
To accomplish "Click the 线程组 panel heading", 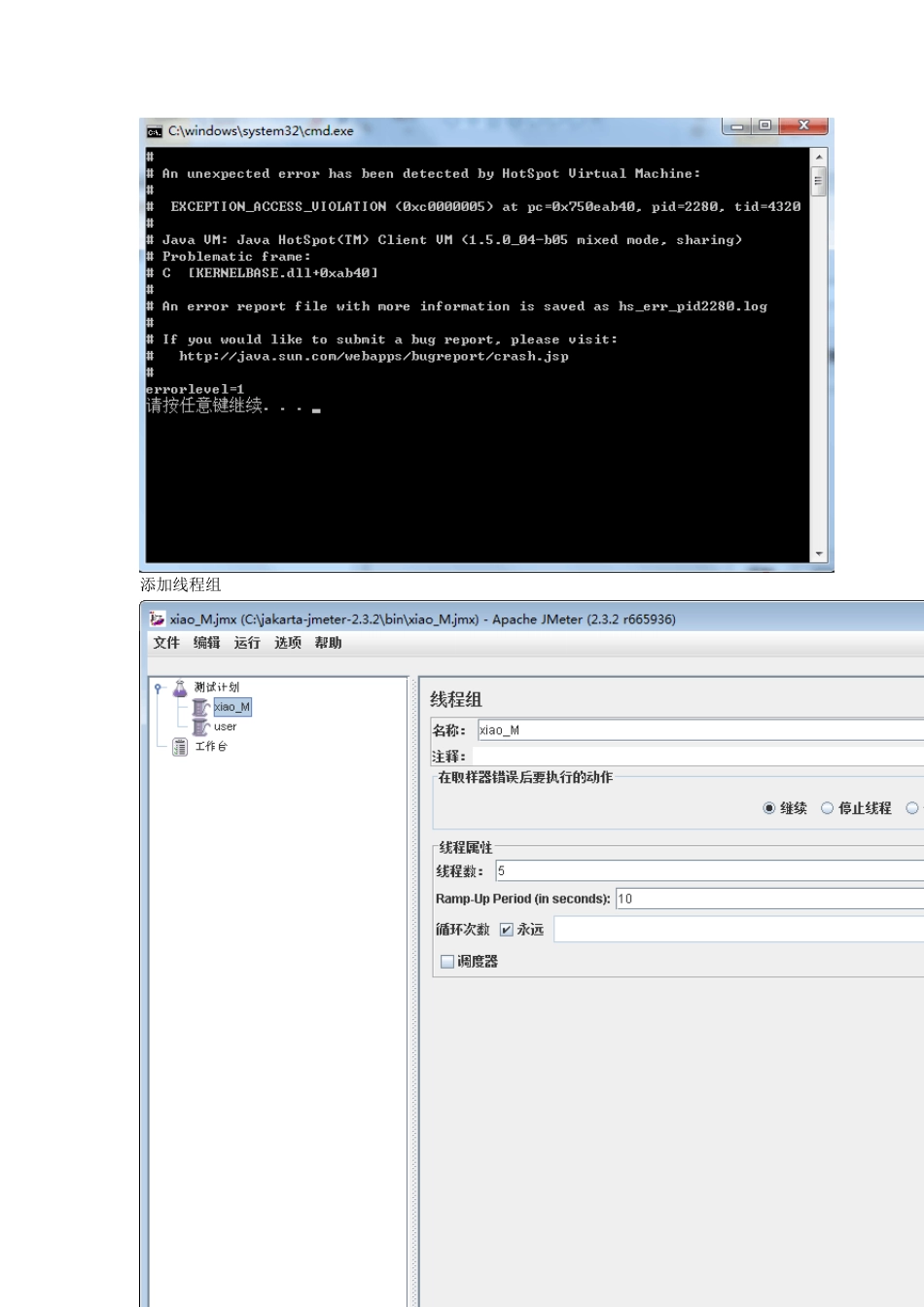I will (x=456, y=699).
